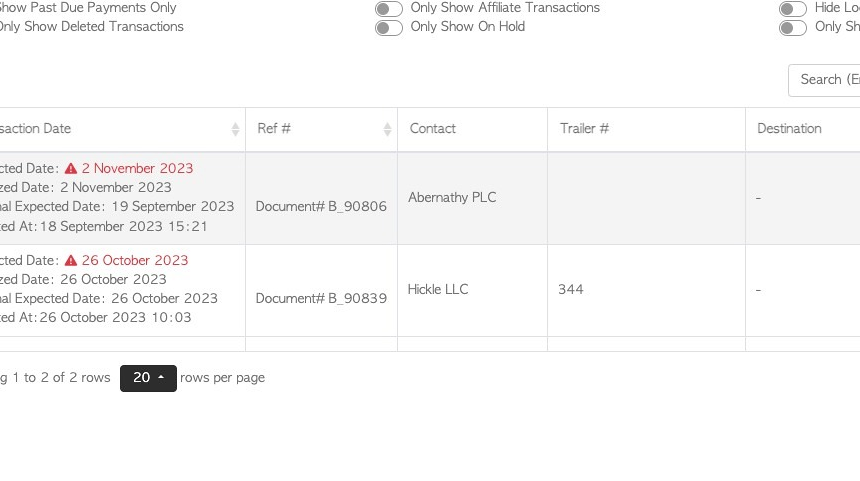Click the sort arrows in the Ref # column

click(x=387, y=129)
